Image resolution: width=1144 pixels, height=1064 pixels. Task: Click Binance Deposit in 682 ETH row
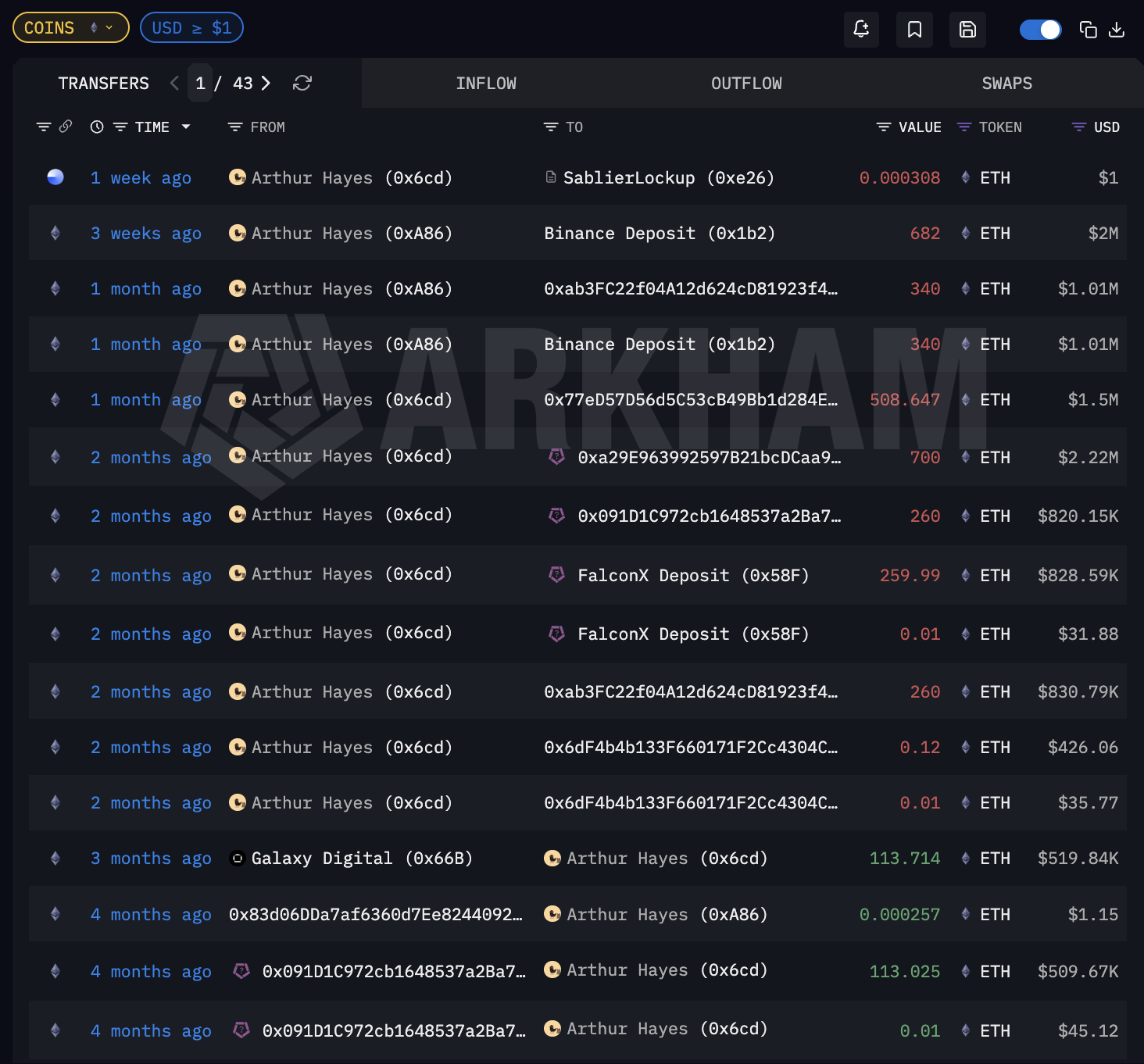click(660, 234)
